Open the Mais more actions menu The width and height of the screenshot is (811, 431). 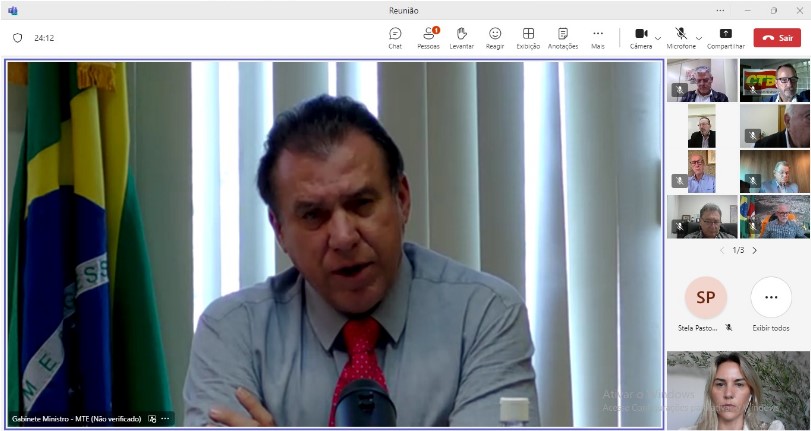coord(597,37)
